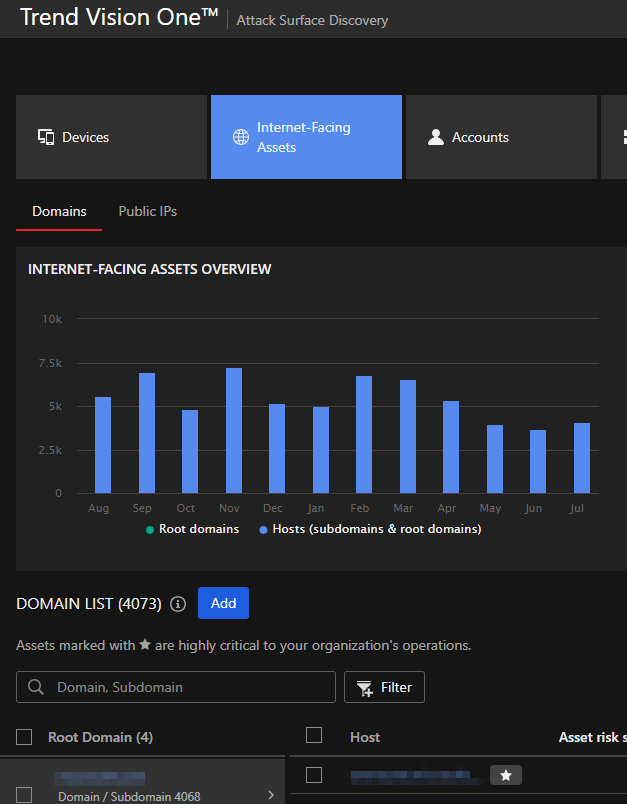This screenshot has width=627, height=804.
Task: Toggle Hosts legend color in chart
Action: 263,529
